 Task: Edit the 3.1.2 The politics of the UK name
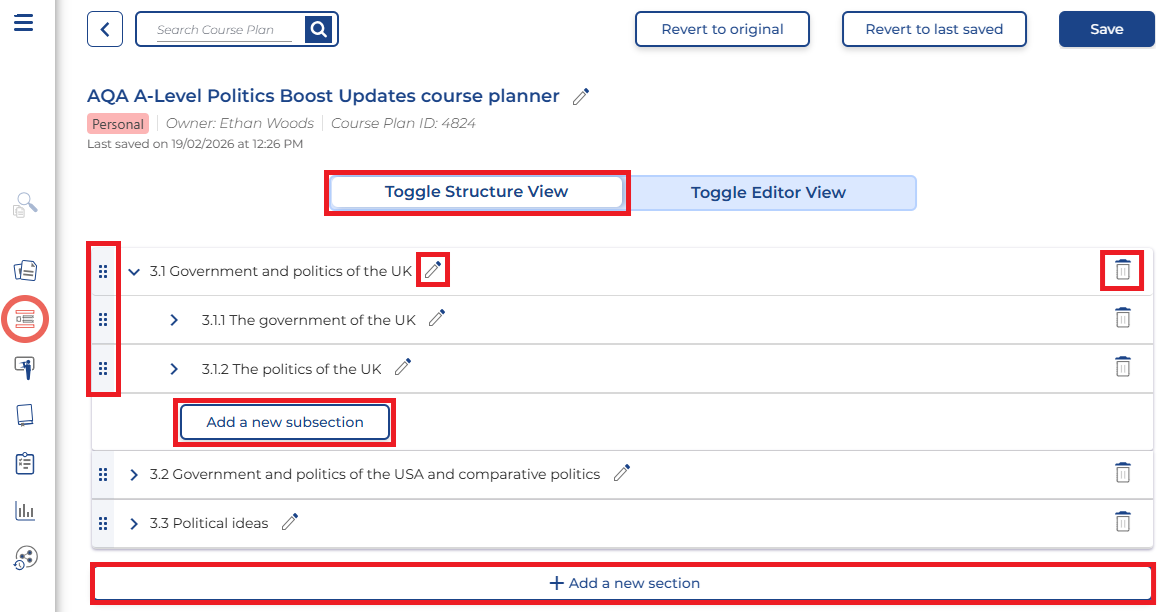[403, 368]
